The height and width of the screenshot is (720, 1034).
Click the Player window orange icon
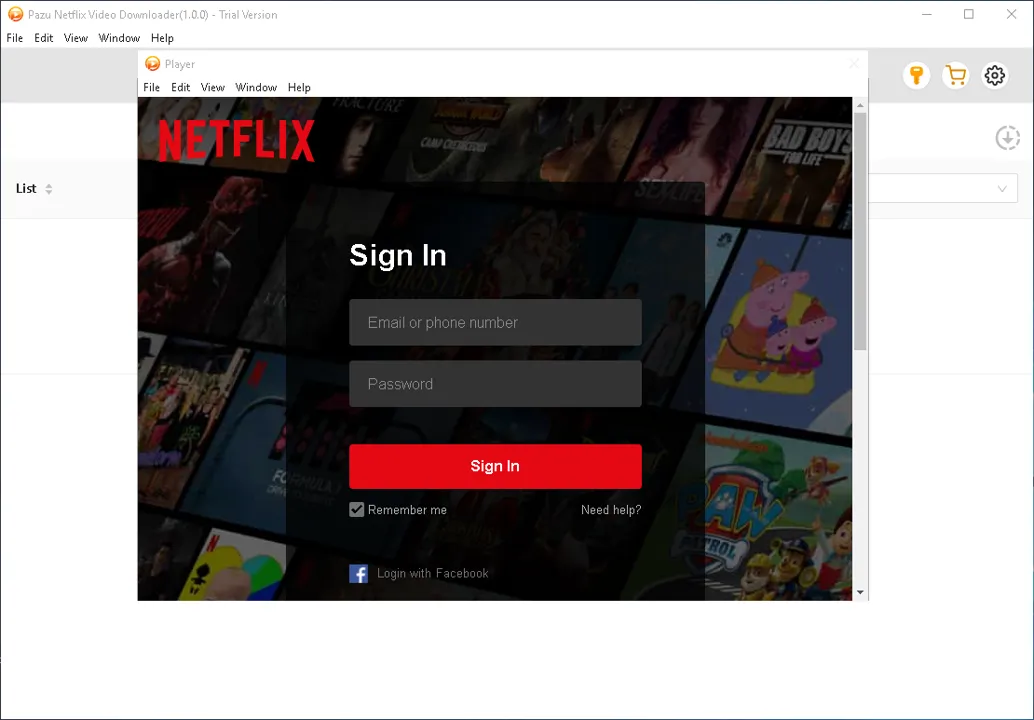pyautogui.click(x=152, y=64)
